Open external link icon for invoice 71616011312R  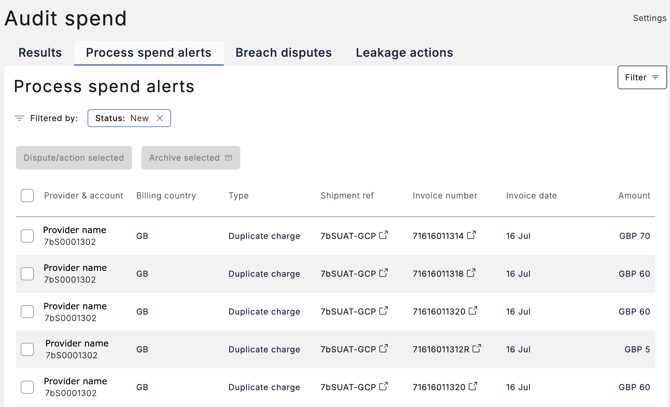[x=477, y=349]
